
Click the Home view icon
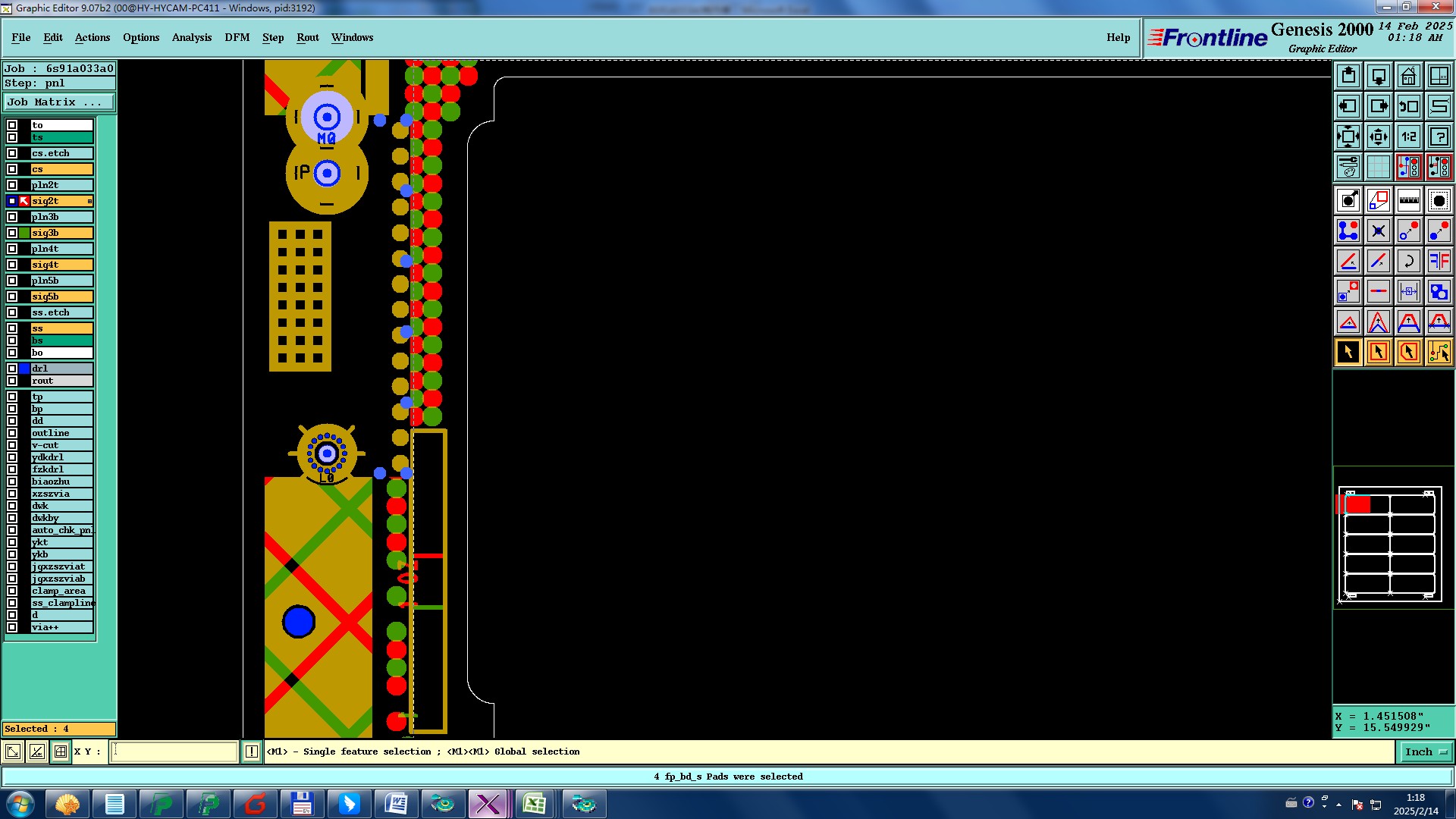pyautogui.click(x=1408, y=76)
